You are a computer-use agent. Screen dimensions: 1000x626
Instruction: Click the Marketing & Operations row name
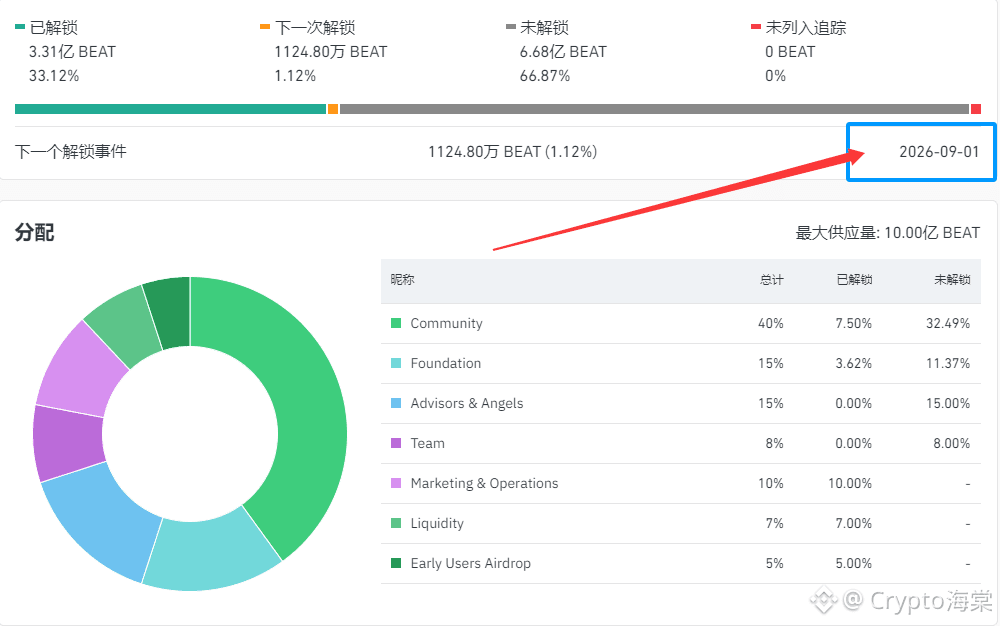tap(484, 483)
